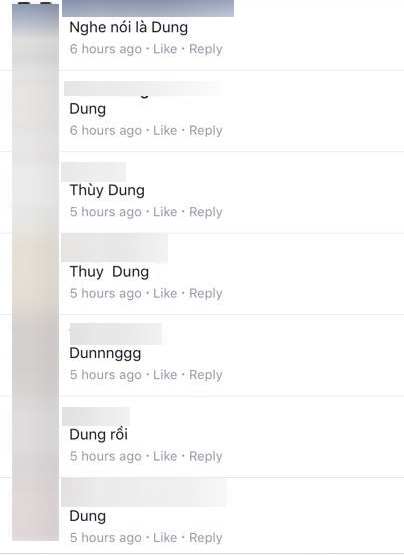
Task: Like the "Thuy  Dung" comment
Action: [165, 293]
